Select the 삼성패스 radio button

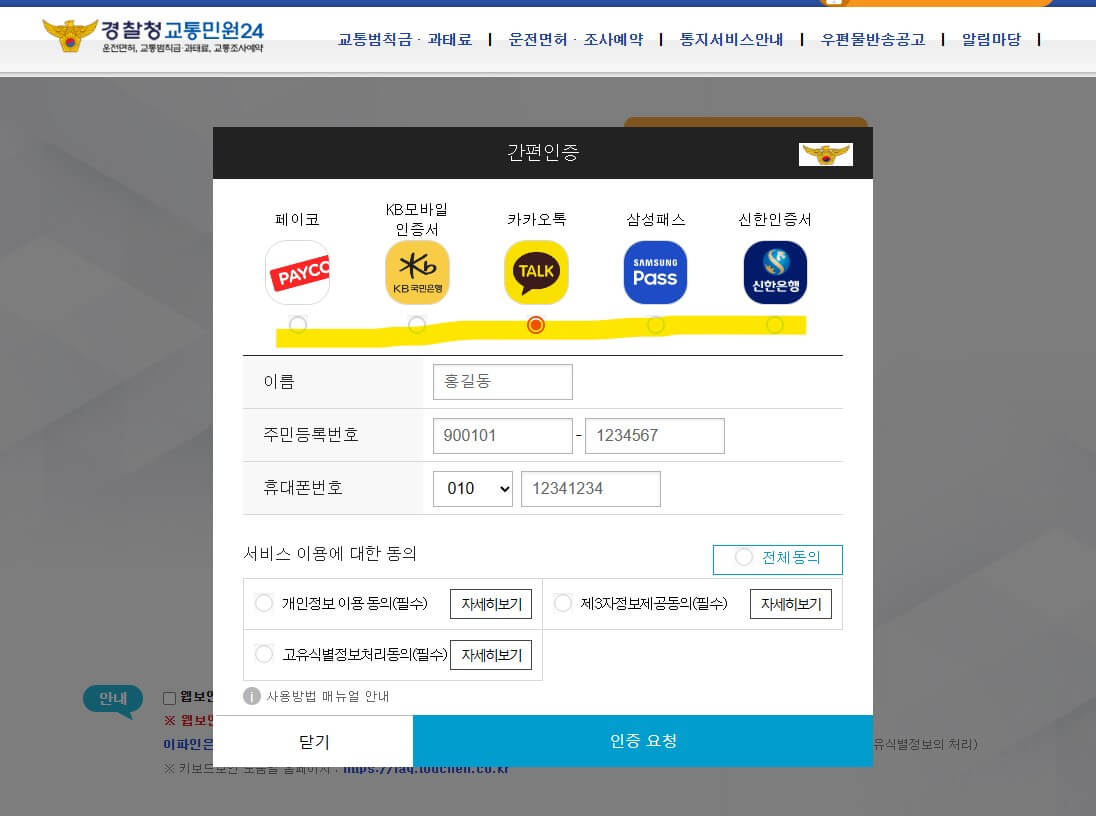pyautogui.click(x=656, y=324)
